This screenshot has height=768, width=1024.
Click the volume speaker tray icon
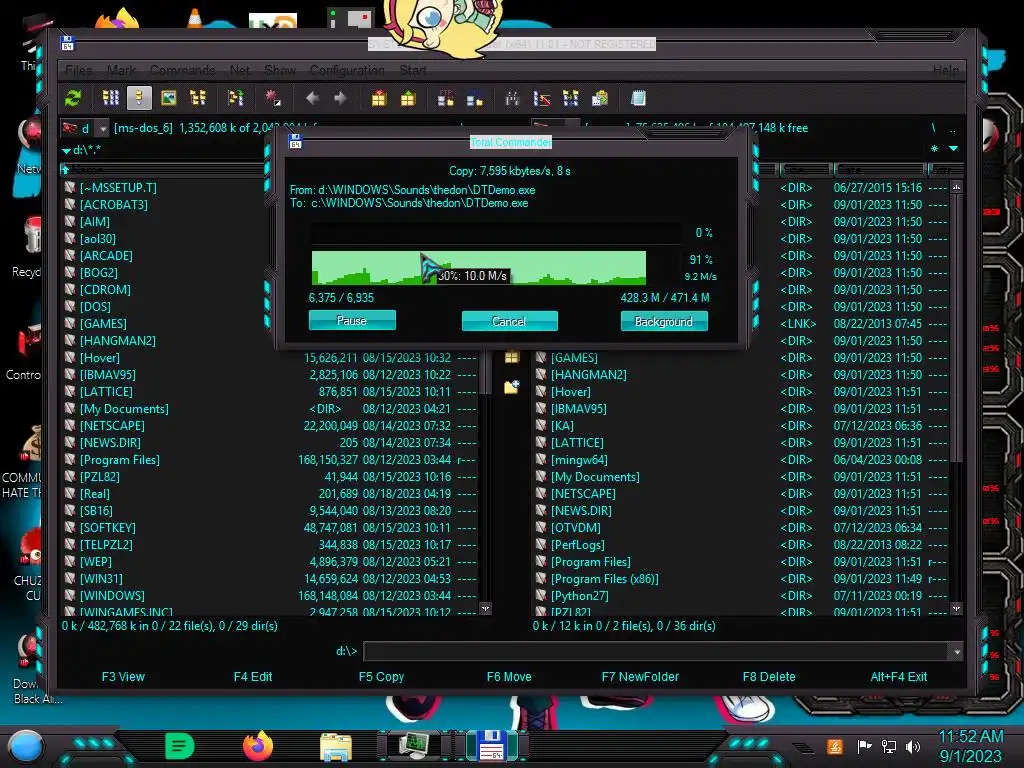[x=913, y=746]
